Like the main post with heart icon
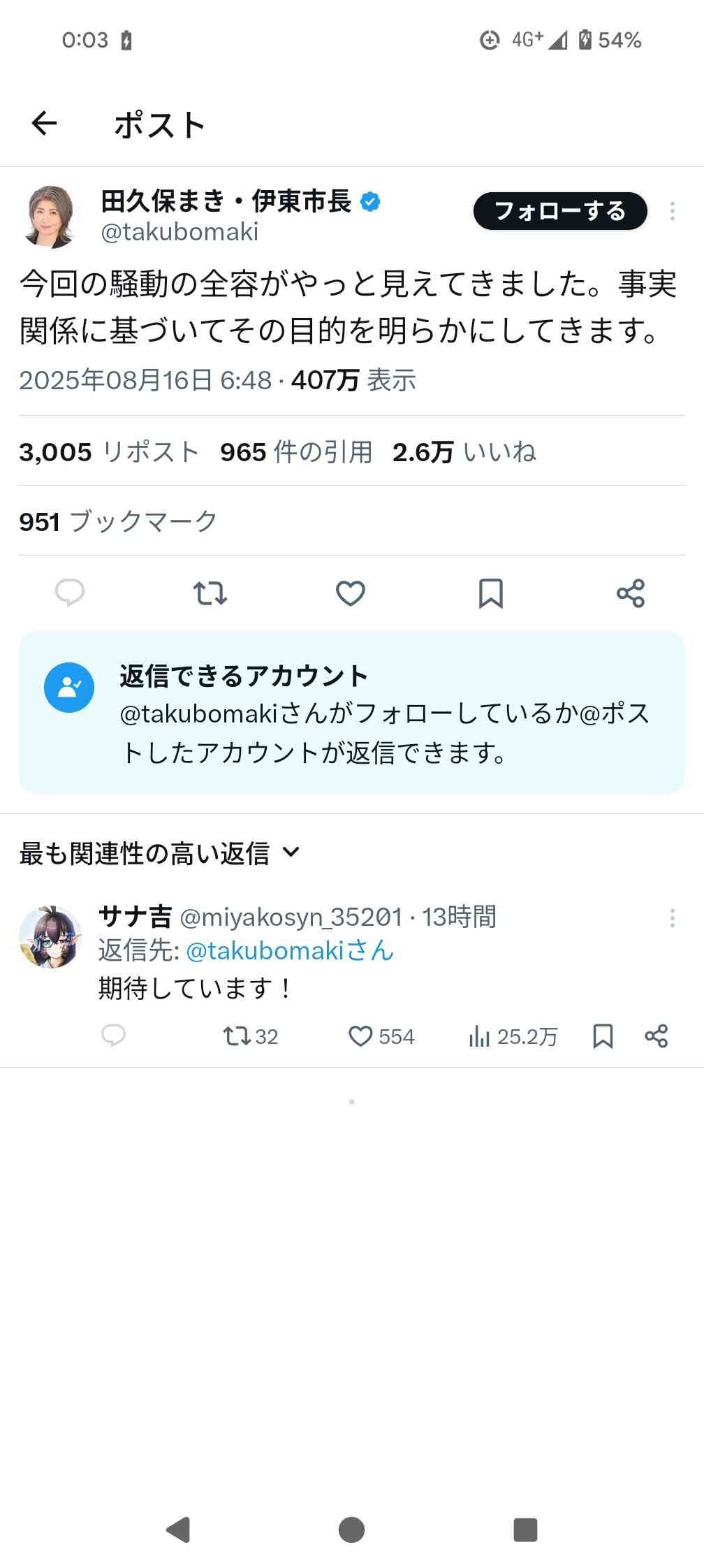Viewport: 704px width, 1568px height. [x=350, y=593]
